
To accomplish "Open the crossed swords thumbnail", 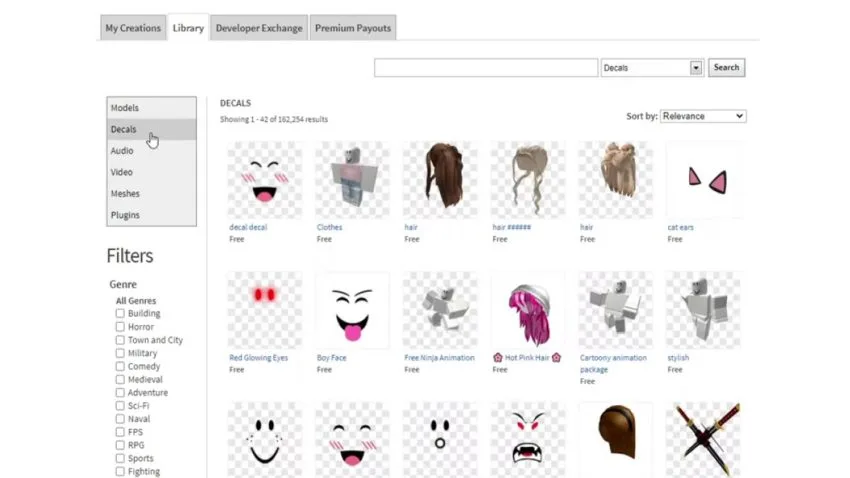I will point(704,440).
